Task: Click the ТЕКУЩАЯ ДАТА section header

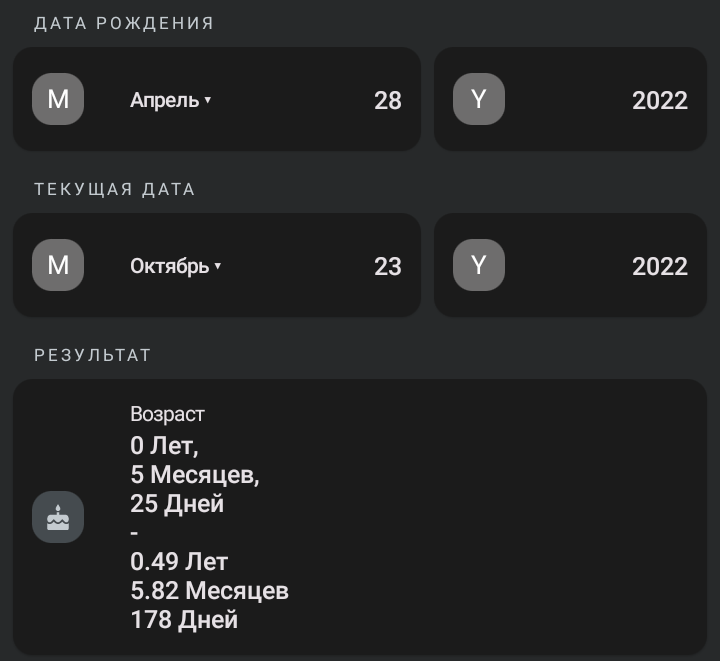Action: [115, 189]
